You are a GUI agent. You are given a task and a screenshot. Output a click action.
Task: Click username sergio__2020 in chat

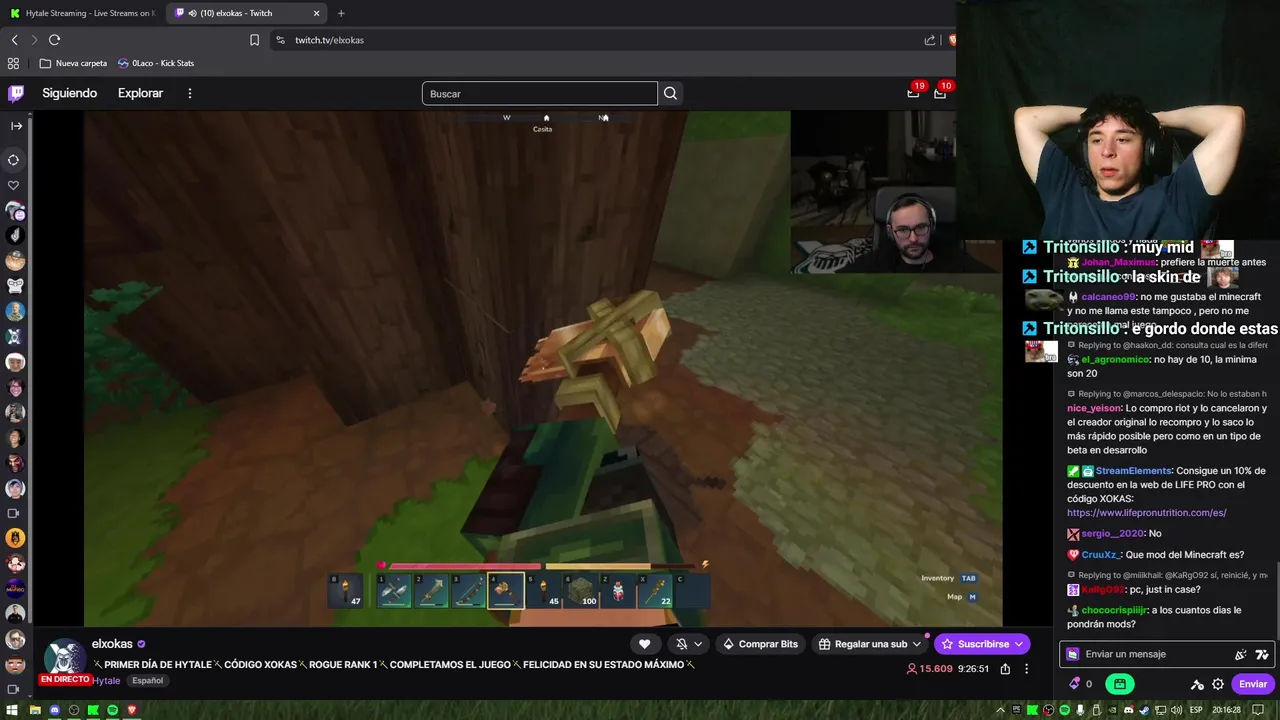pyautogui.click(x=1111, y=534)
